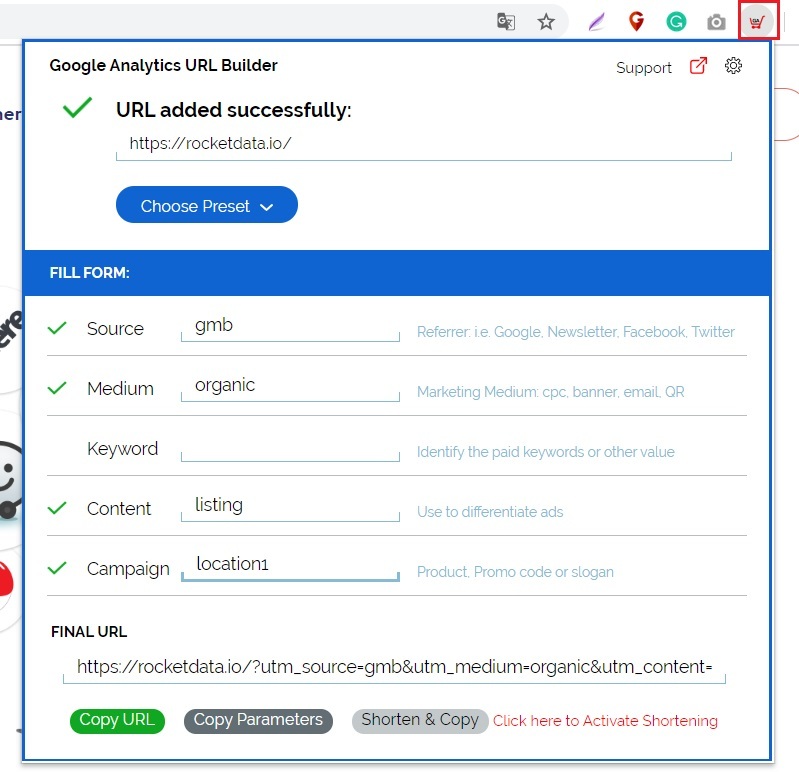Edit the Source field containing gmb
The height and width of the screenshot is (772, 799).
point(290,327)
